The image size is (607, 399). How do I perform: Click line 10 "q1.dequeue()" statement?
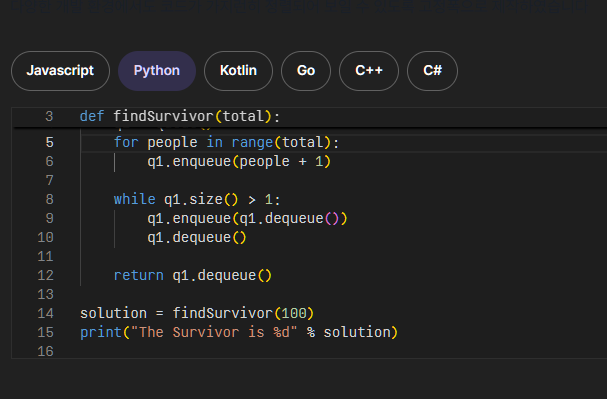click(197, 237)
